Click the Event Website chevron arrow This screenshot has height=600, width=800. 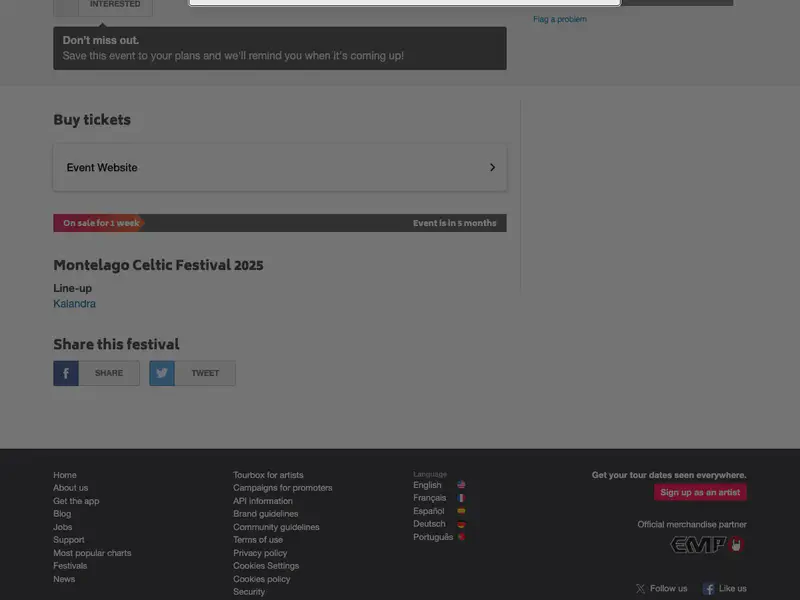click(x=492, y=167)
